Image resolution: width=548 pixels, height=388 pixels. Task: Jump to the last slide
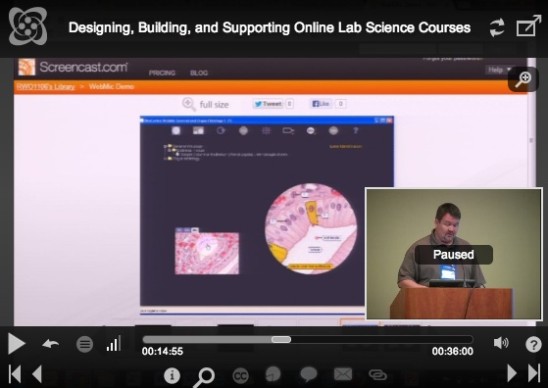point(534,373)
